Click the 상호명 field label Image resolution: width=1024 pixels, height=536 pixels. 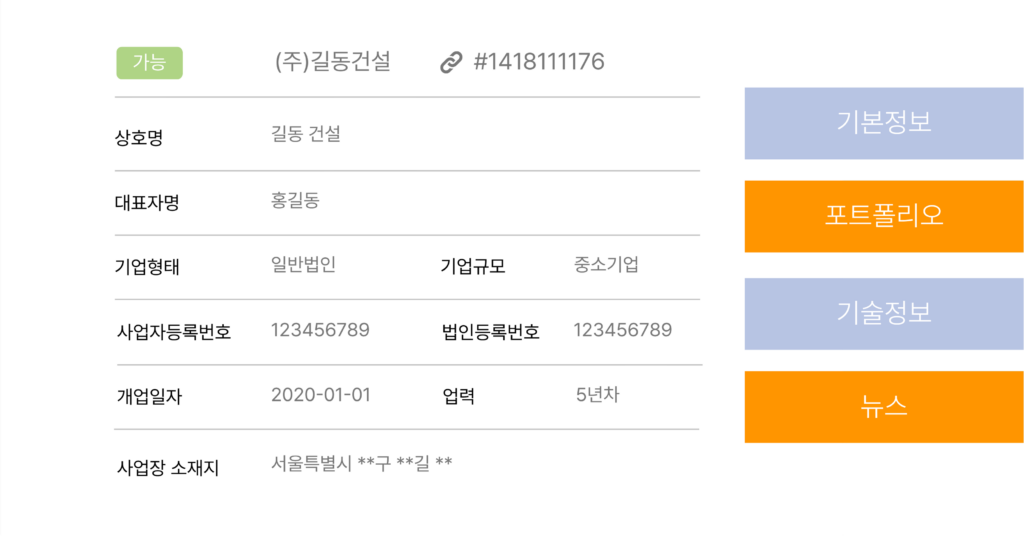pyautogui.click(x=139, y=138)
